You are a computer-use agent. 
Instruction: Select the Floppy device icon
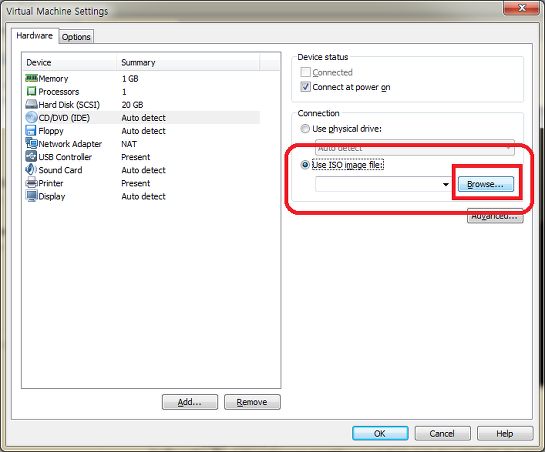coord(31,131)
